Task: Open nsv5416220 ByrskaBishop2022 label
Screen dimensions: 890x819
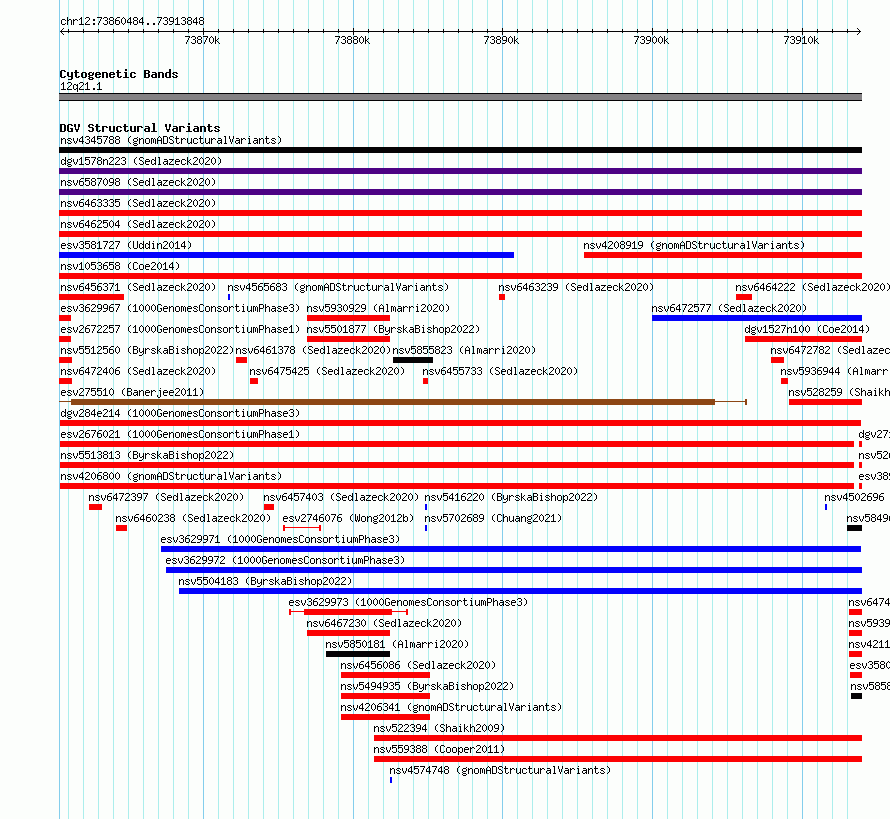Action: [511, 497]
